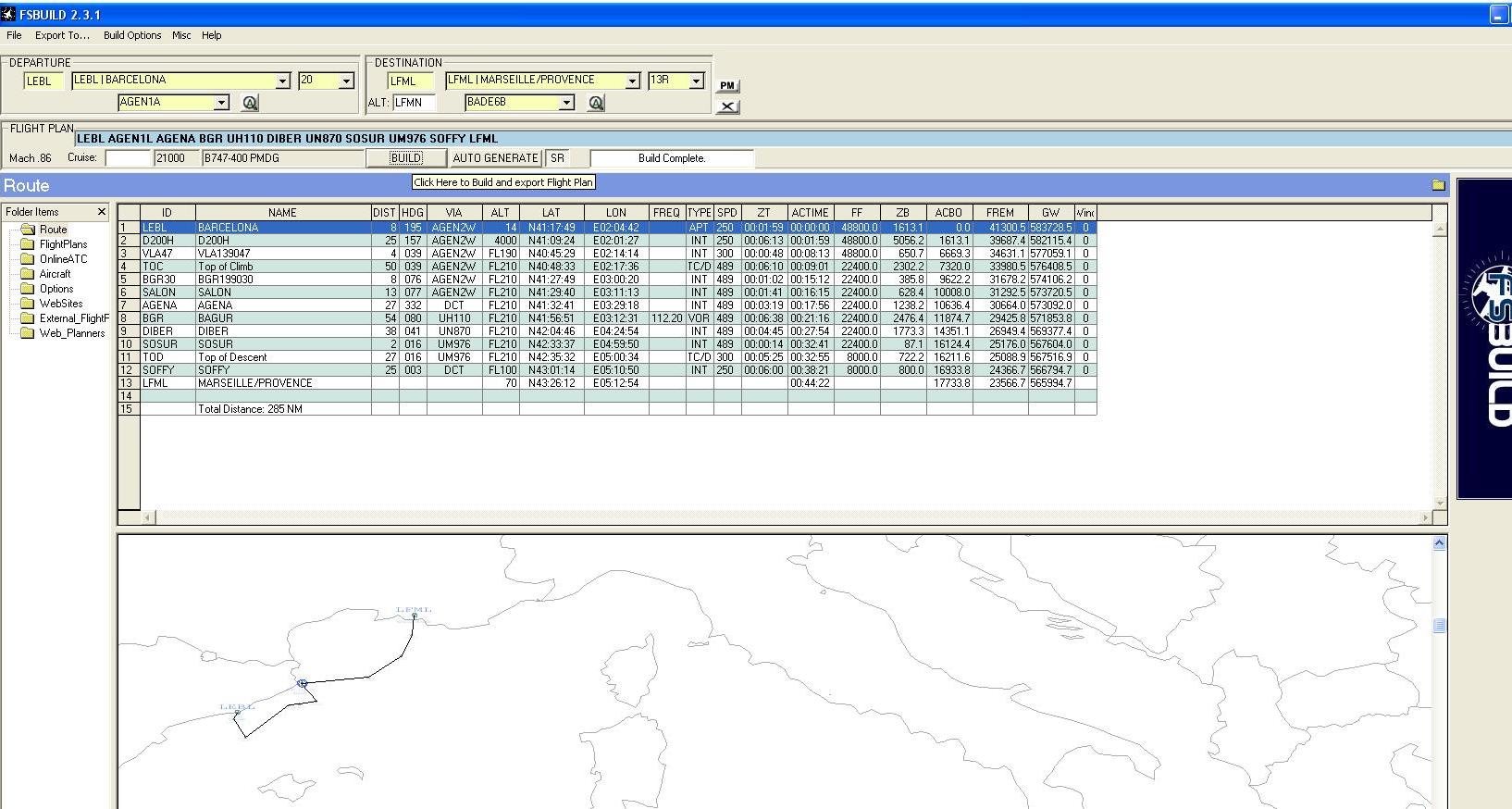Click the DIBER waypoint ID cell
Screen dimensions: 1512x809
[167, 331]
